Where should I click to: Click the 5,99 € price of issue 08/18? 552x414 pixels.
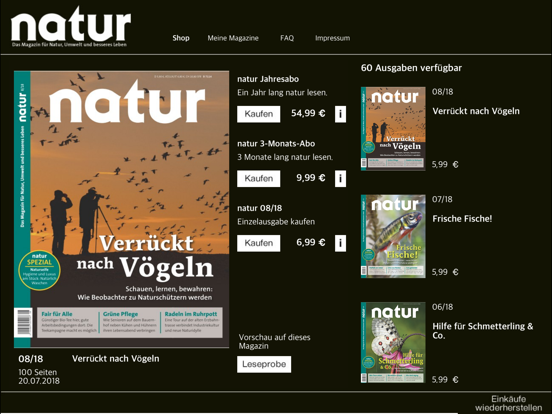(x=445, y=164)
